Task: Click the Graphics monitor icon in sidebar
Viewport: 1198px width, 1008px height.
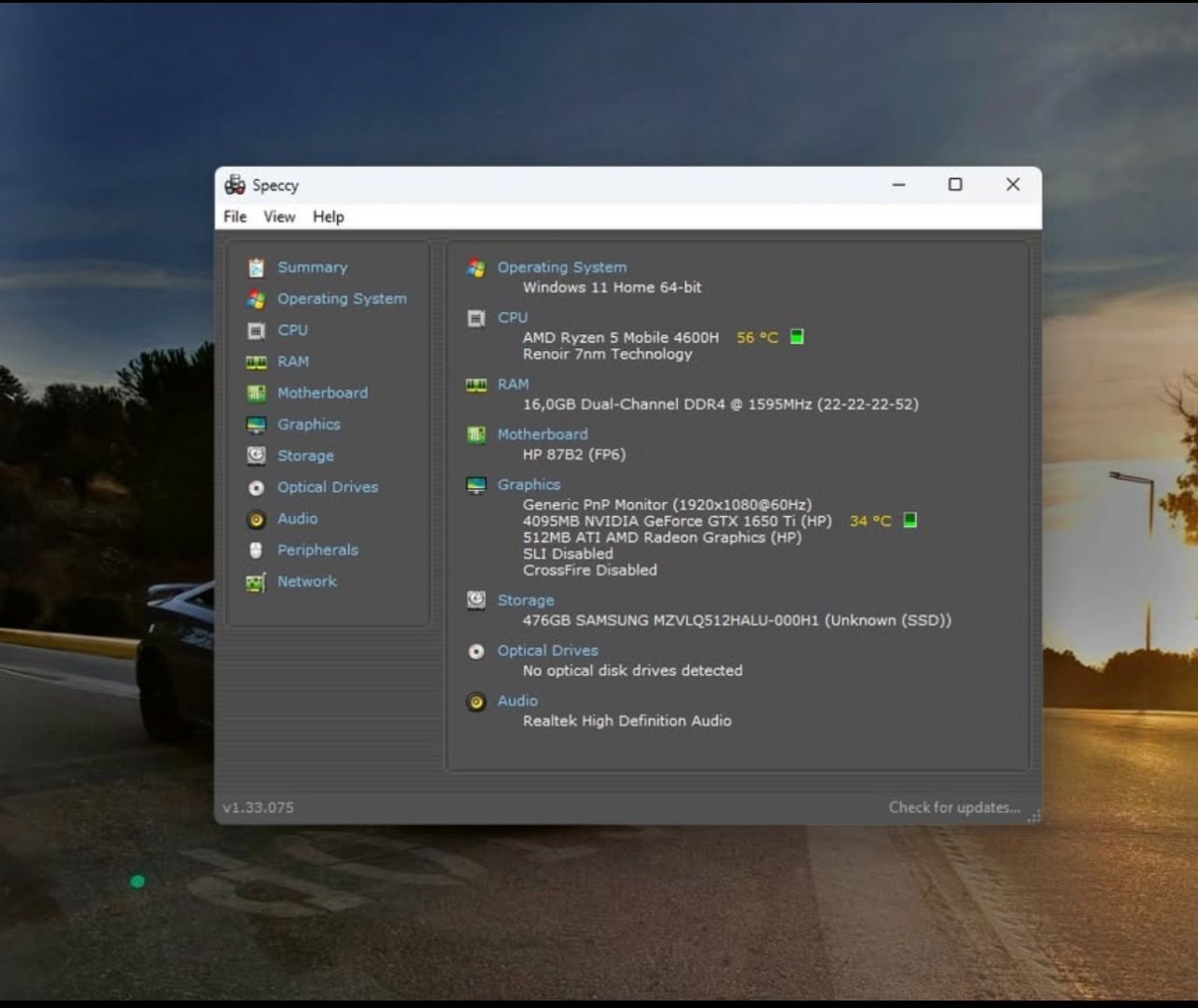Action: [256, 425]
